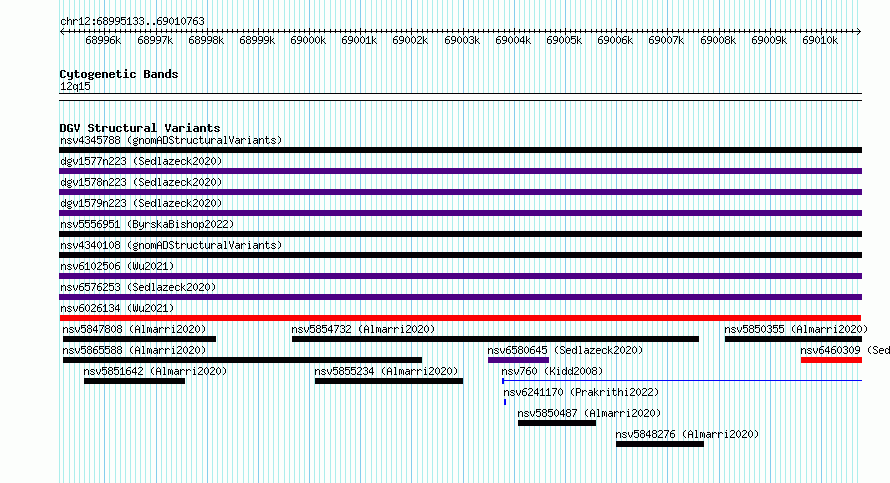Open the dgv1578n223 Sedlazeck2020 variant

click(141, 182)
